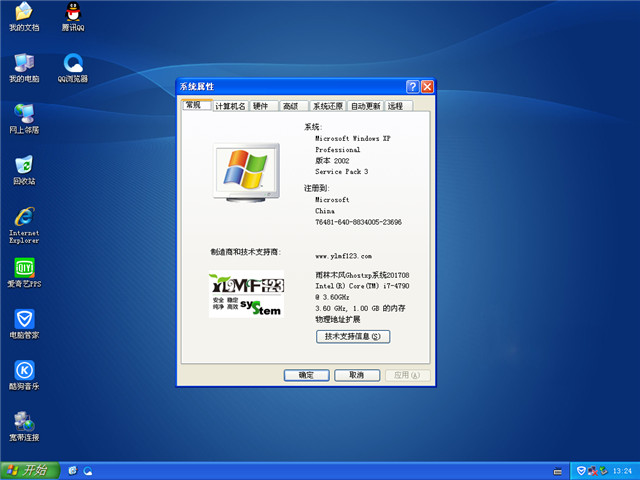Image resolution: width=640 pixels, height=480 pixels.
Task: Switch to the 系统还原 tab
Action: (328, 106)
